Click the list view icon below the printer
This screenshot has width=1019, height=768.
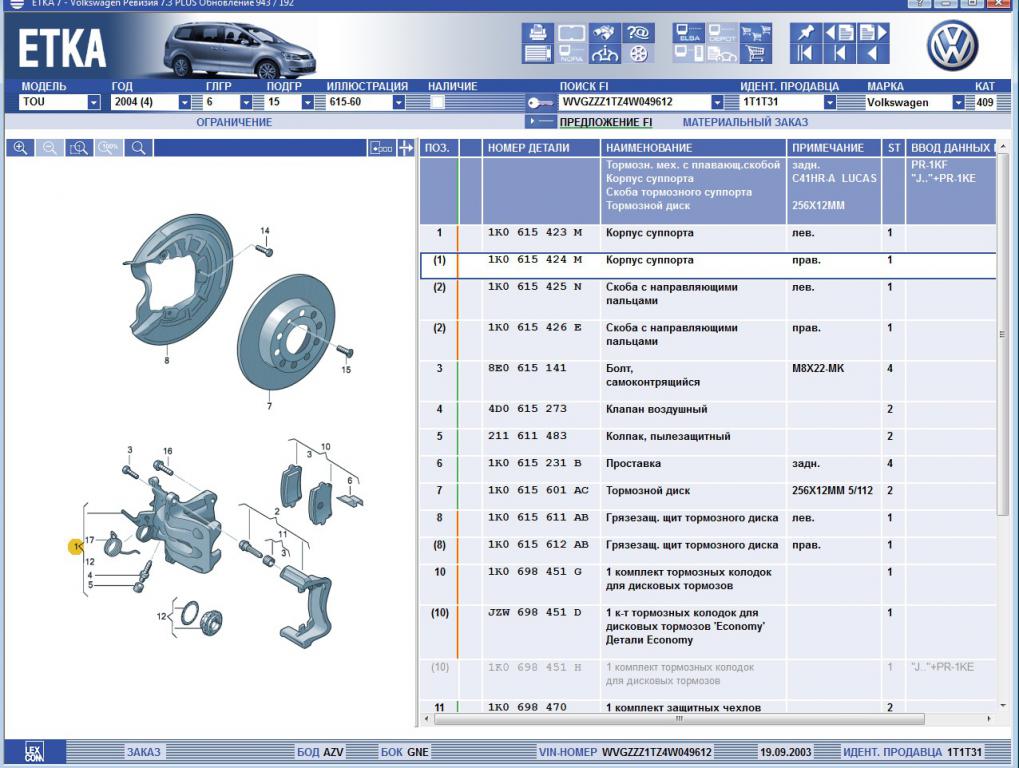coord(537,54)
